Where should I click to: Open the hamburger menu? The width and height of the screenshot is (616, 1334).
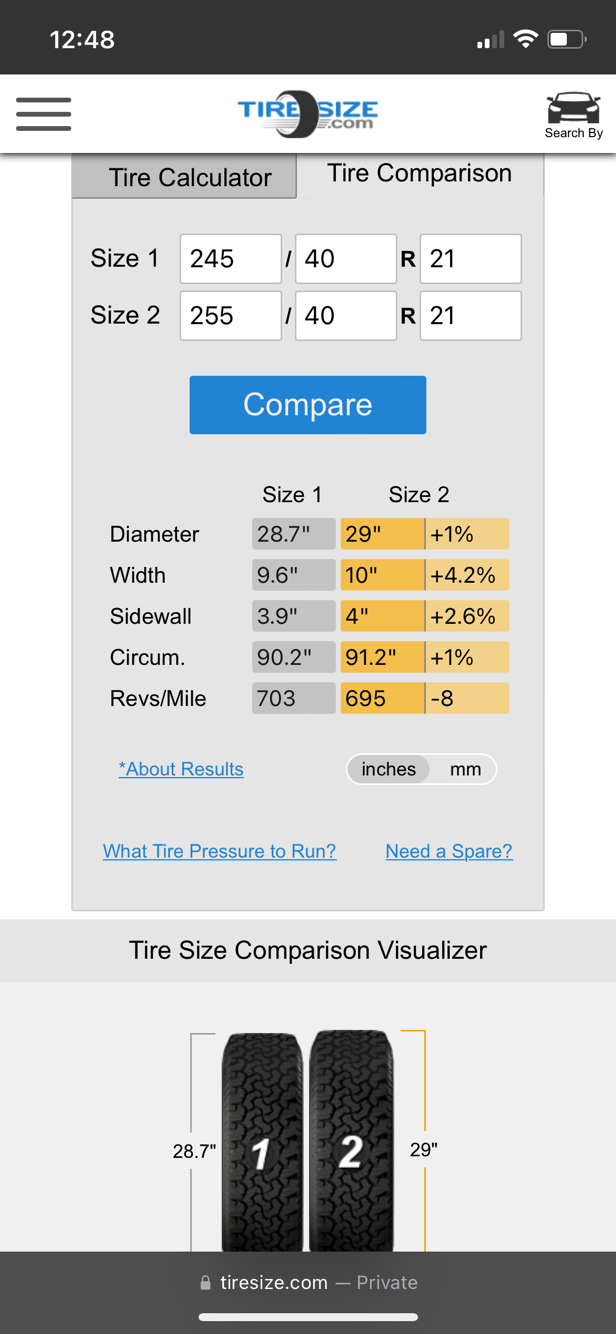pos(43,114)
